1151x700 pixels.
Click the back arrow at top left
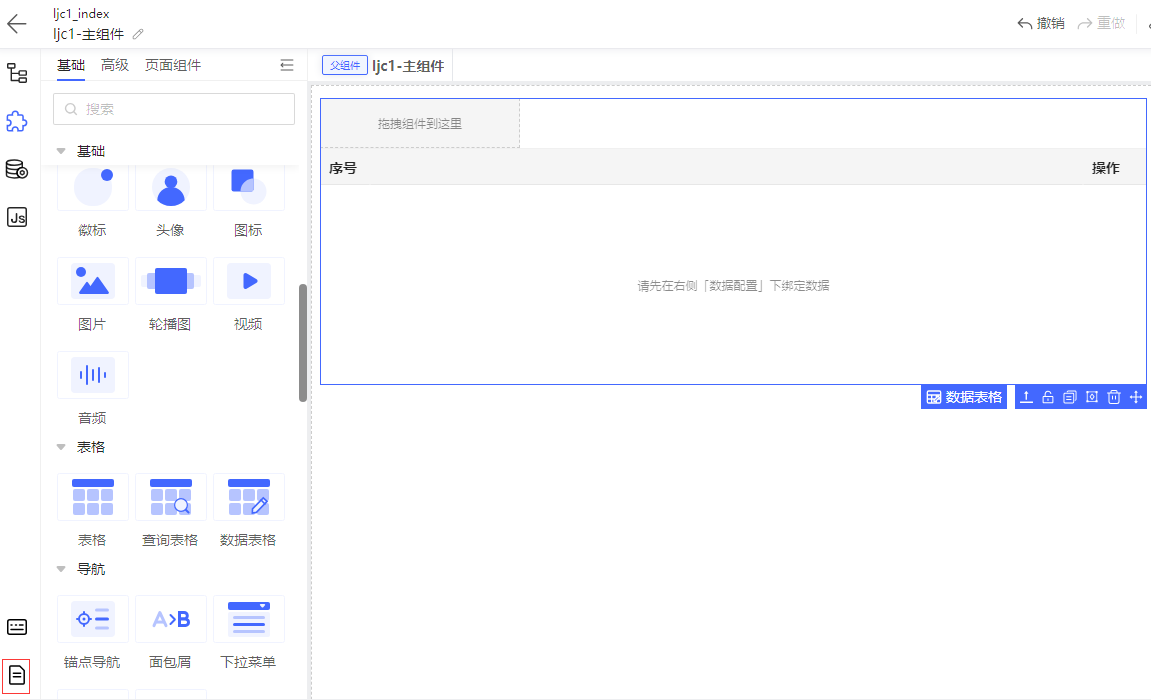(16, 23)
